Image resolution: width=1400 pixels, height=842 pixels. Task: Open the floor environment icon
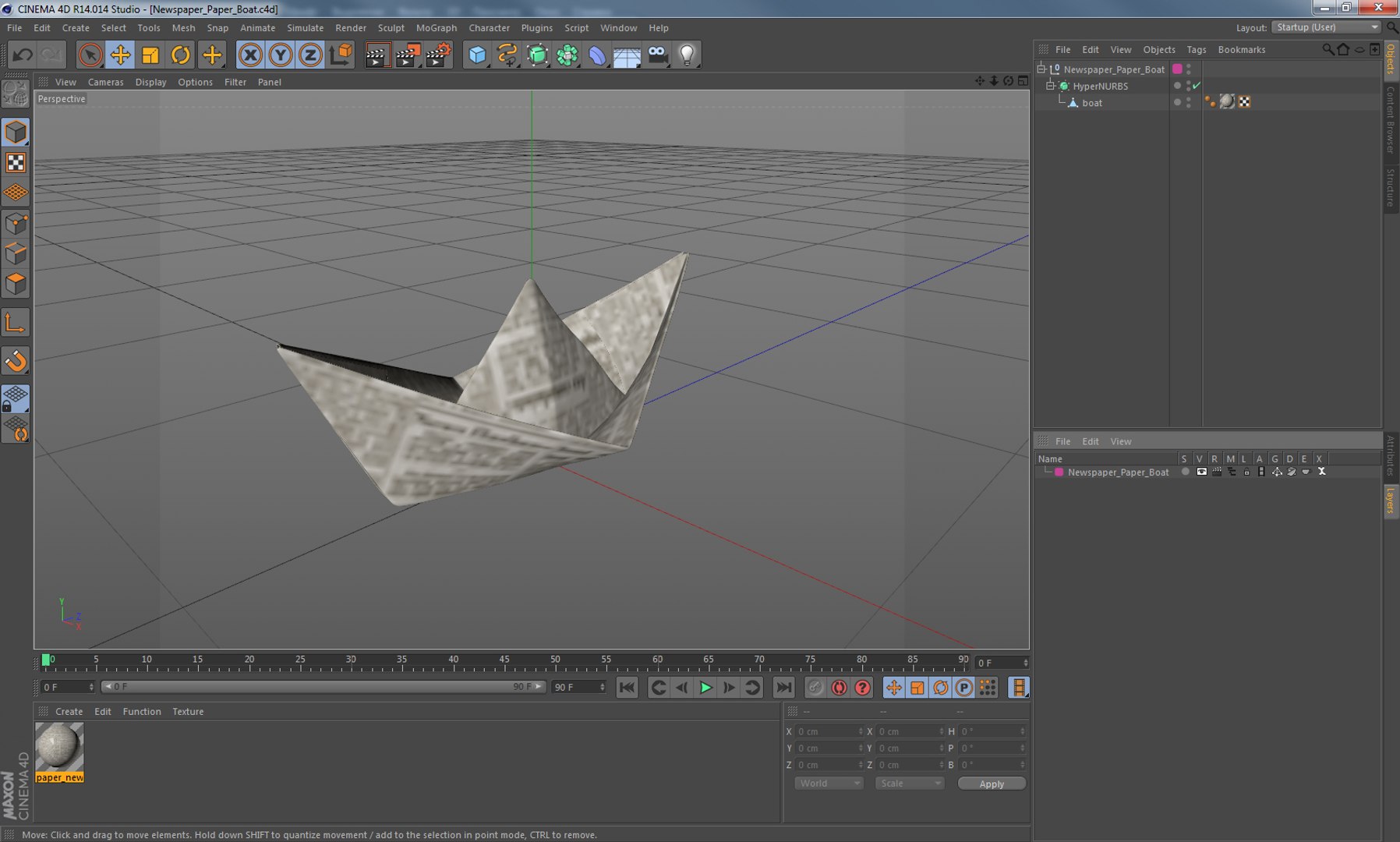pyautogui.click(x=627, y=55)
